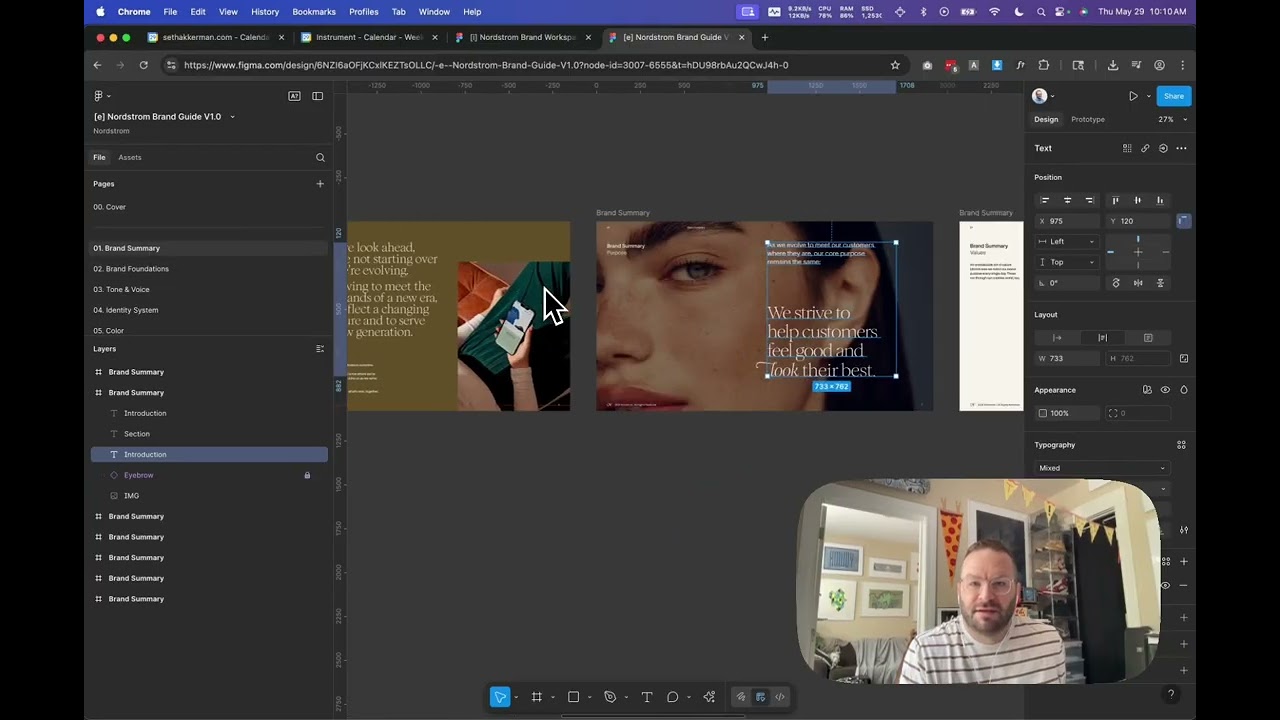Toggle layer visibility eye in Appearance

pyautogui.click(x=1165, y=390)
